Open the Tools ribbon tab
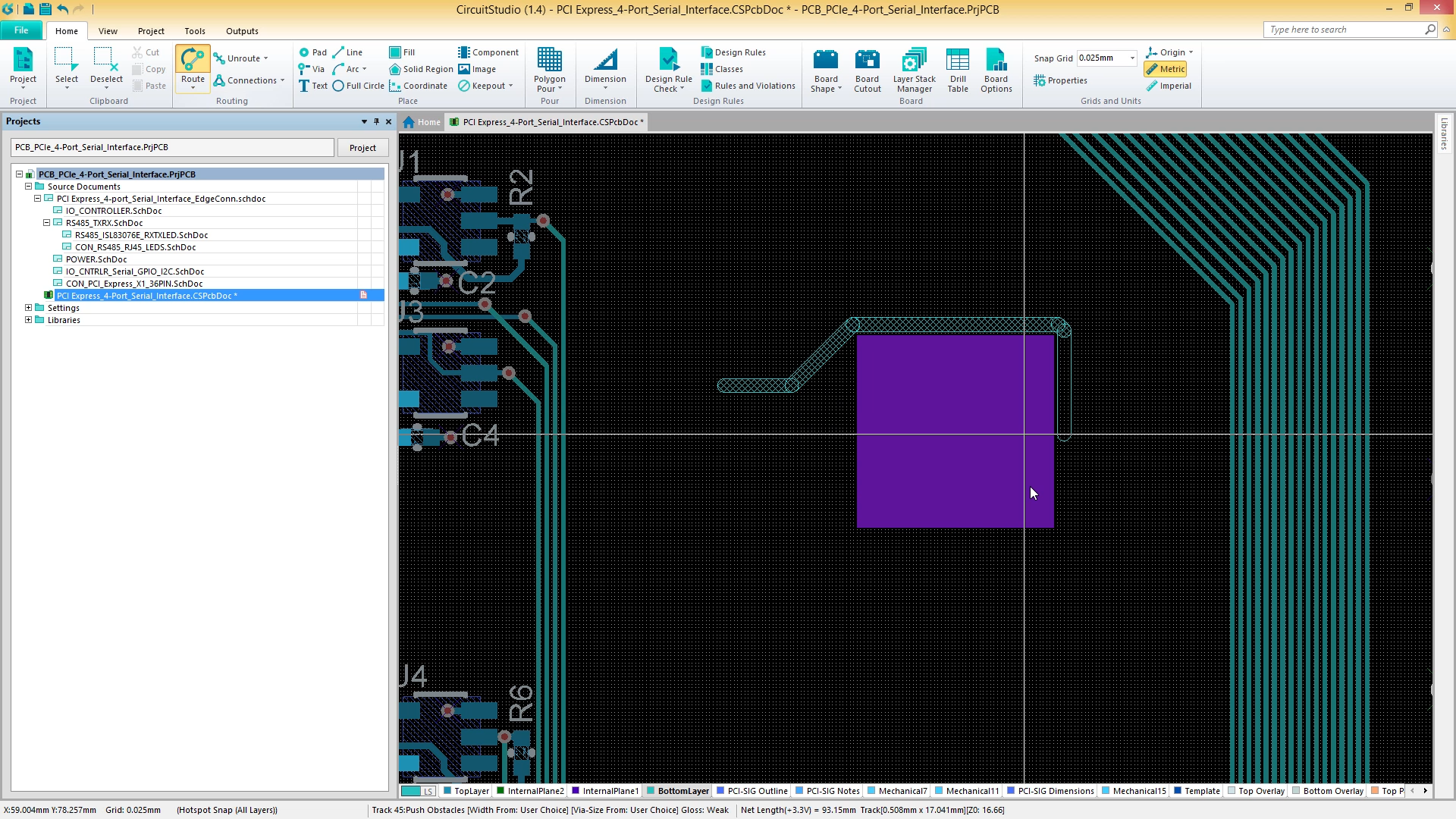The image size is (1456, 819). point(195,31)
